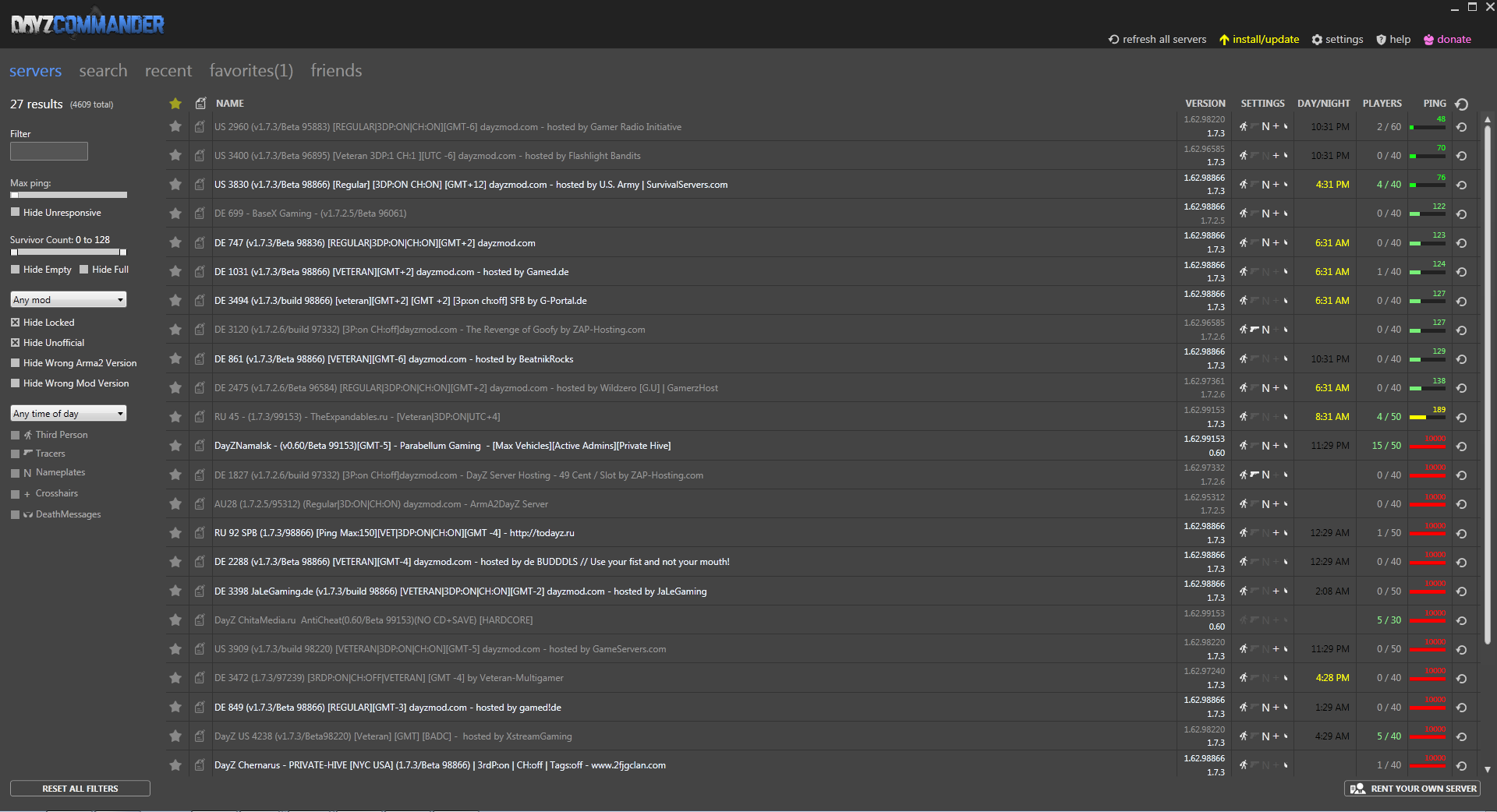Open notes icon for DayZNamalsk server
The image size is (1497, 812).
point(200,446)
